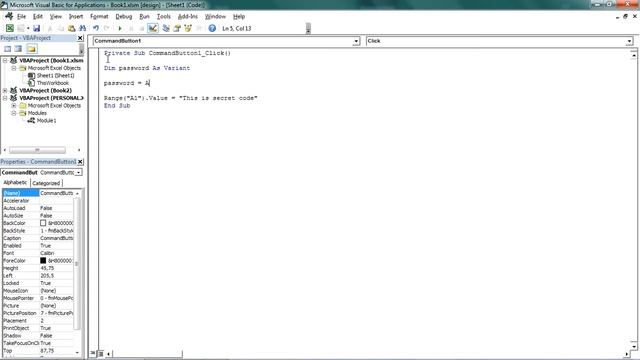Select the (Name) property row
This screenshot has width=640, height=360.
click(x=38, y=193)
